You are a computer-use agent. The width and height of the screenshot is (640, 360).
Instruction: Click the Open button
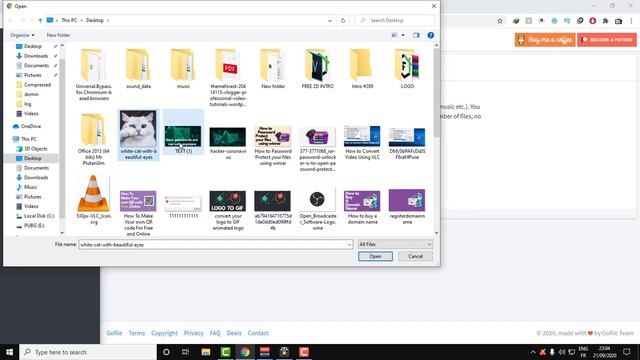pos(375,256)
